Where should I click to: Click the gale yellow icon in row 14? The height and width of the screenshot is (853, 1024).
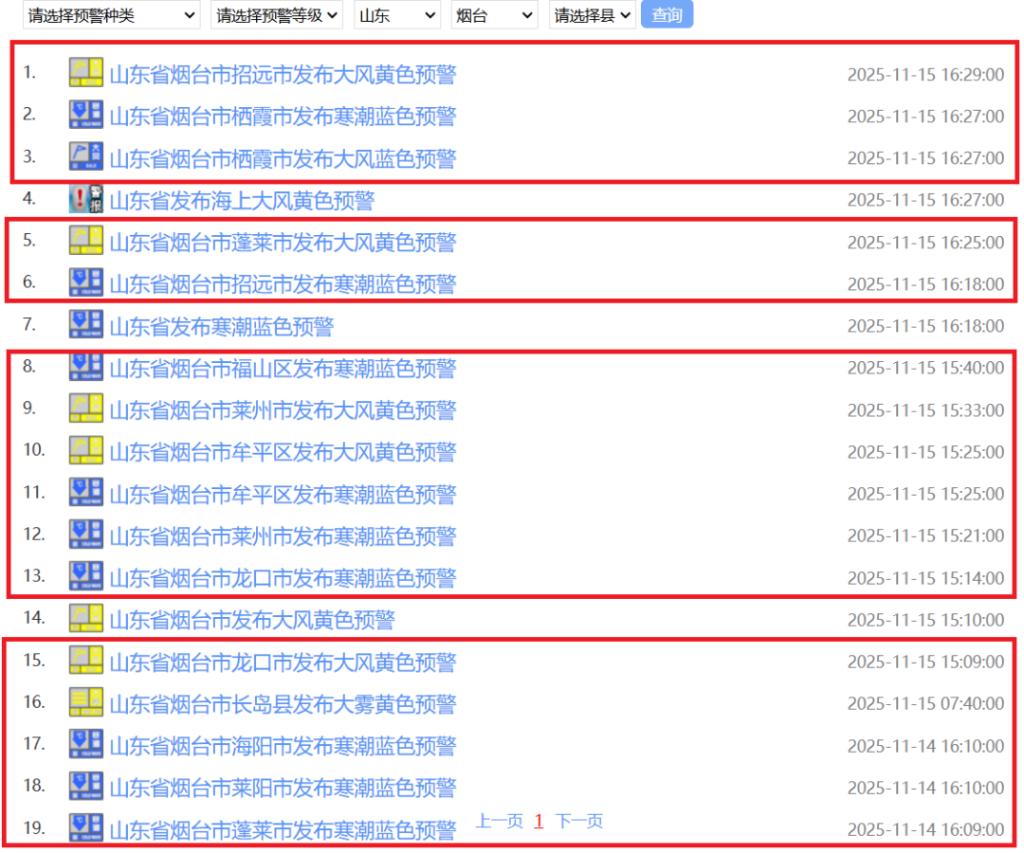(86, 618)
